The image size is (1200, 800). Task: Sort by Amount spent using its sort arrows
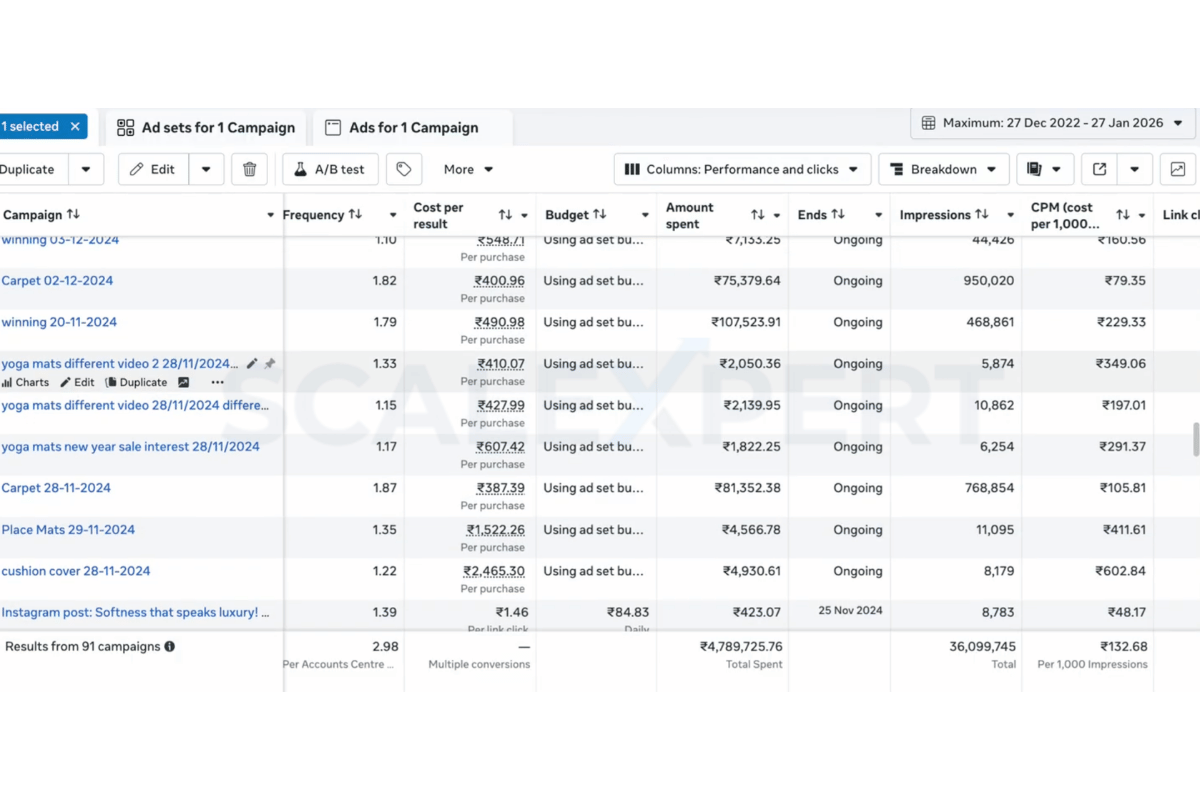click(x=758, y=215)
